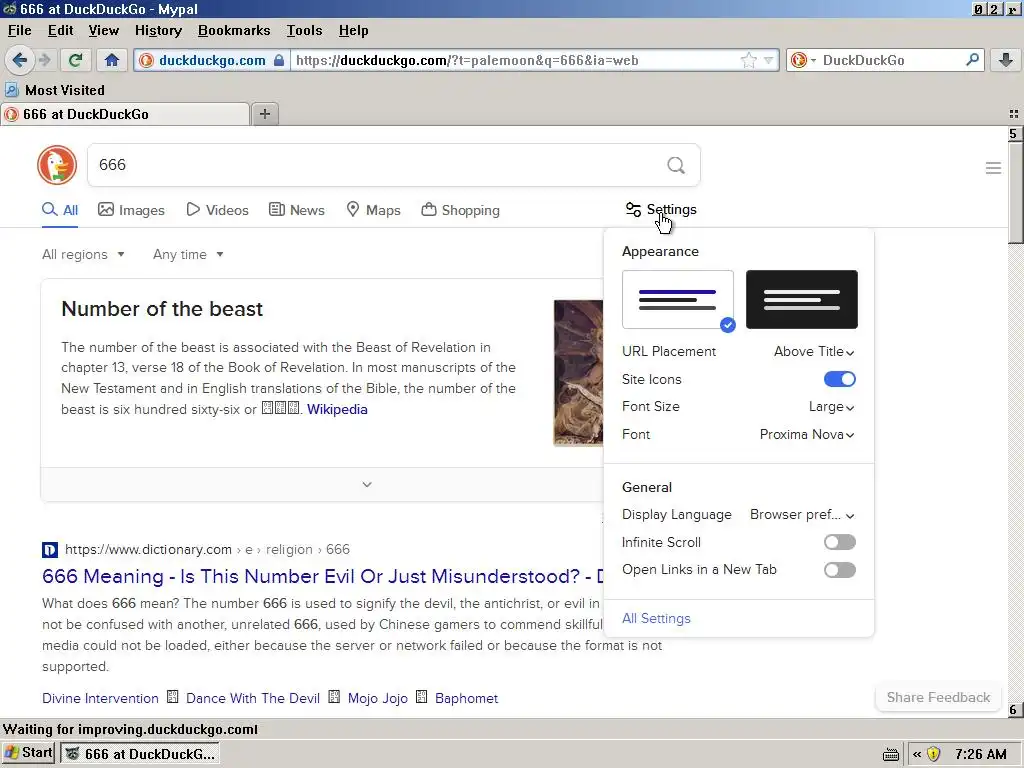Open the Home page icon
Screen dimensions: 1024x768
(x=112, y=60)
